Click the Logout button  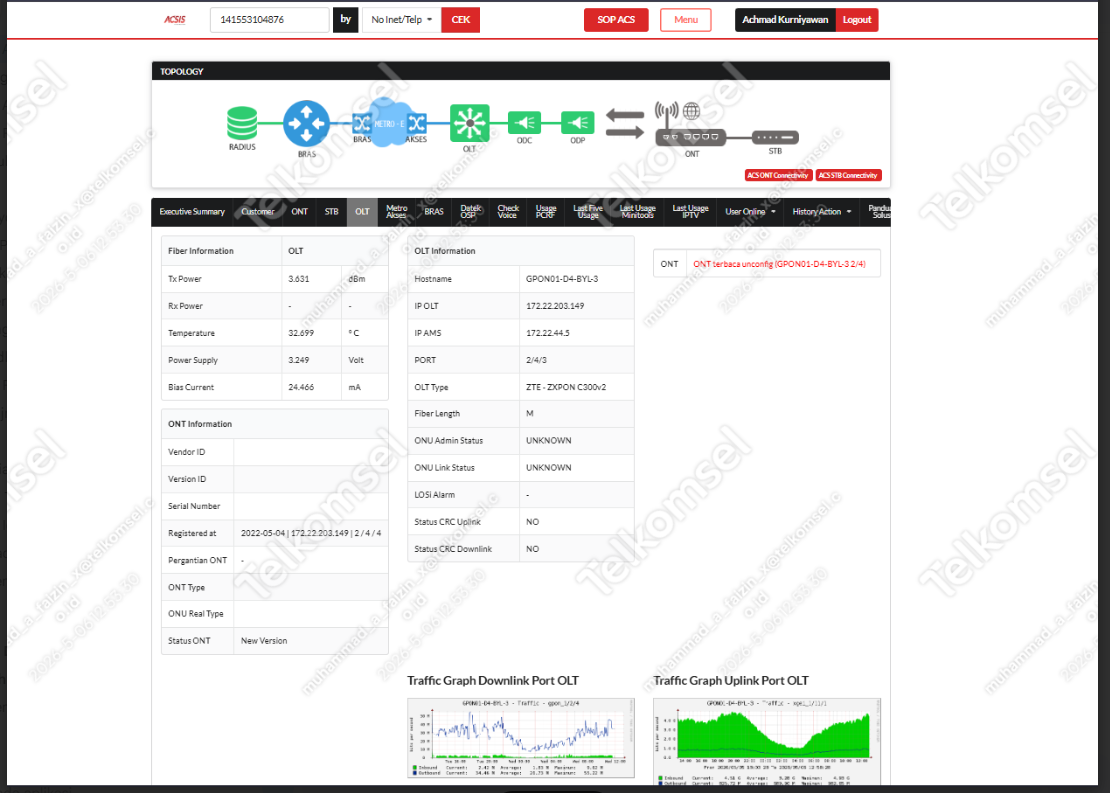click(x=857, y=20)
